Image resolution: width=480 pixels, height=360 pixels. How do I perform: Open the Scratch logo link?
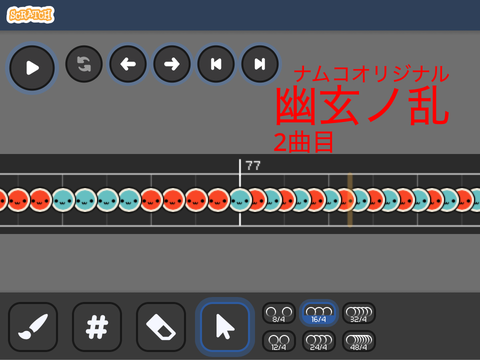tap(30, 15)
